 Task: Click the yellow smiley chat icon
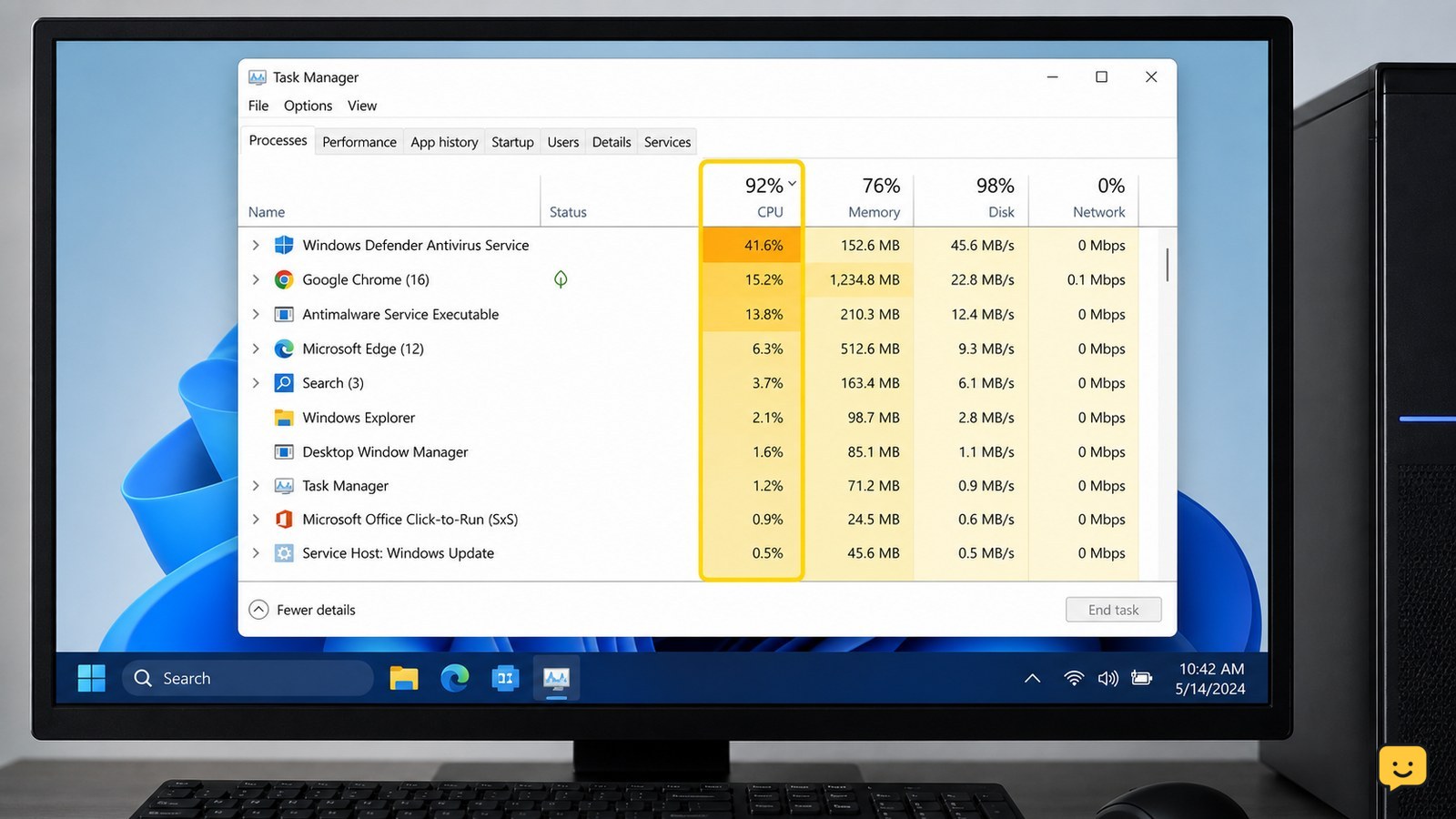point(1402,768)
